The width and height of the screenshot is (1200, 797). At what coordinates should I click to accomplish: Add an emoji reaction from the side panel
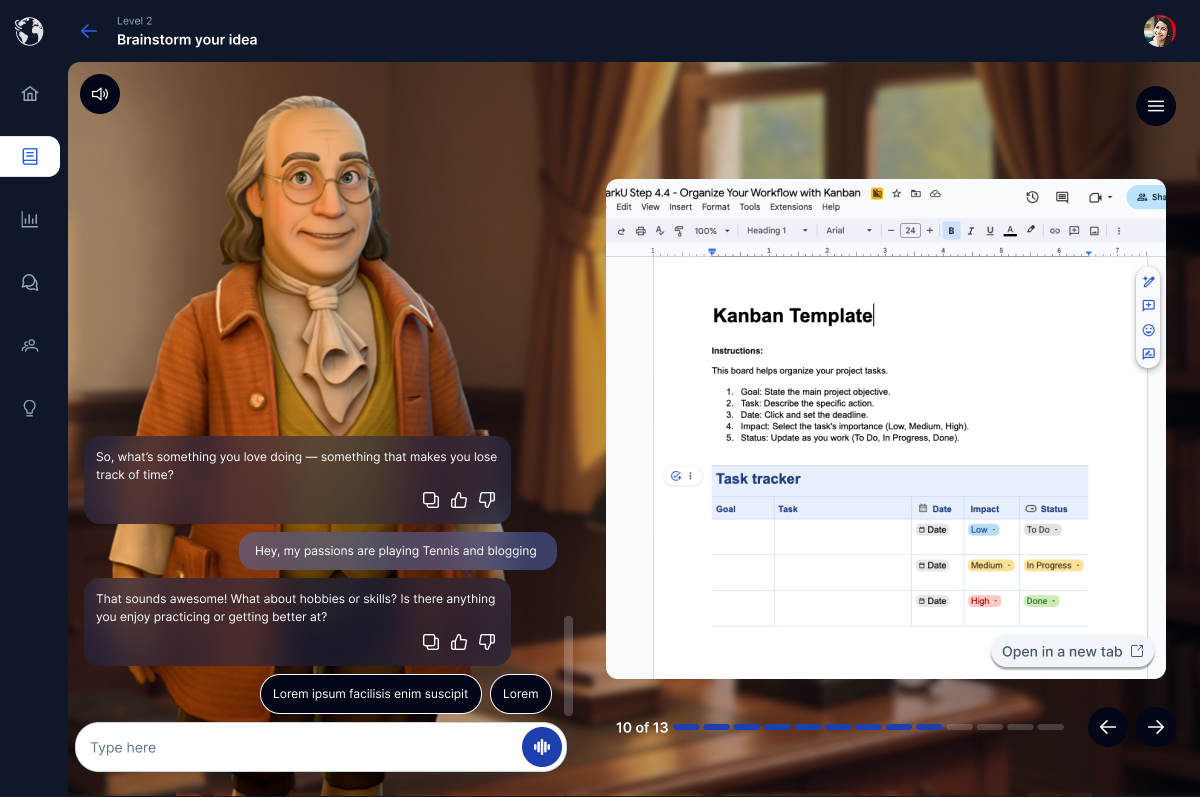click(x=1149, y=330)
